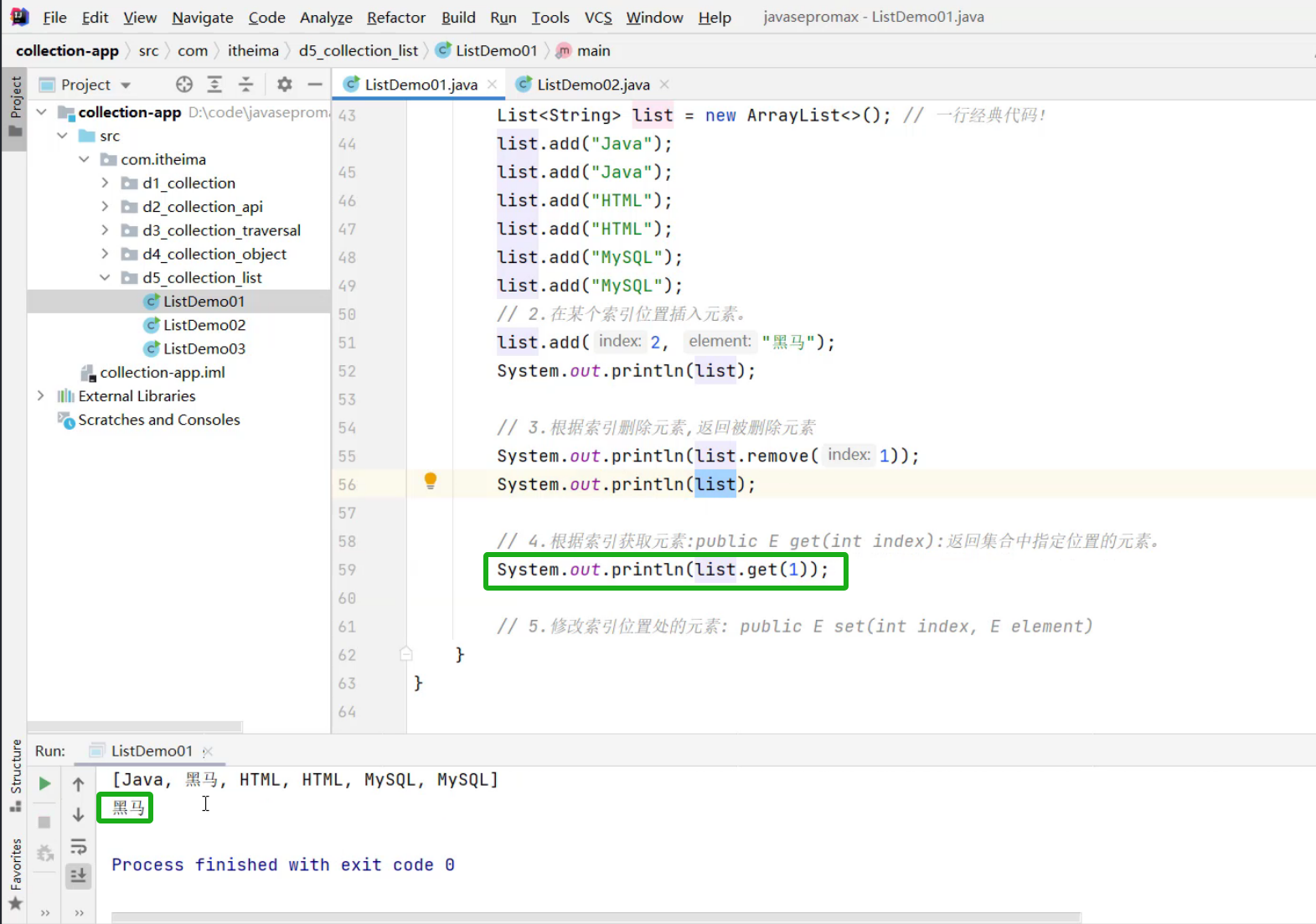The height and width of the screenshot is (924, 1316).
Task: Click the Project tree horizontal scrollbar
Action: tap(135, 726)
